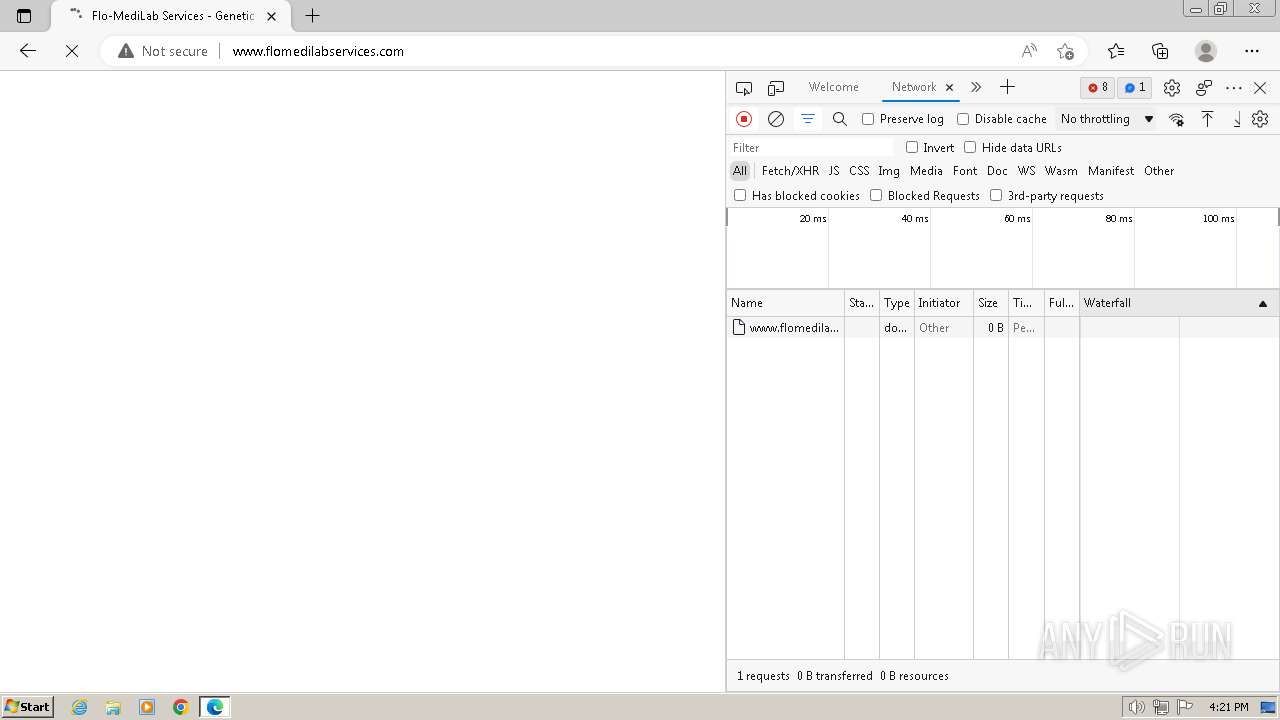Clear the network log
The height and width of the screenshot is (720, 1280).
coord(776,119)
